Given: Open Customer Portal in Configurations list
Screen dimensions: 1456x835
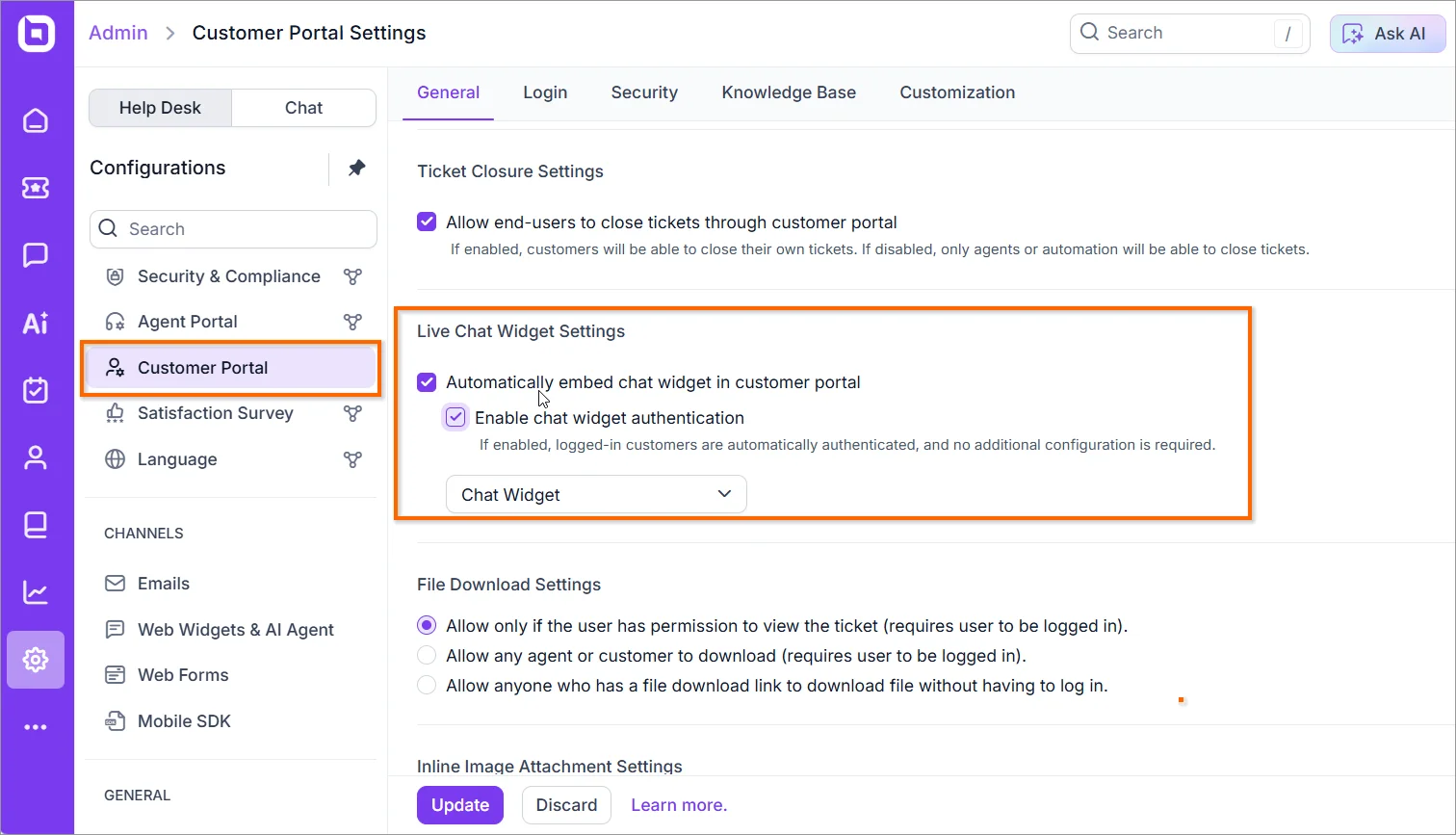Looking at the screenshot, I should (x=231, y=368).
